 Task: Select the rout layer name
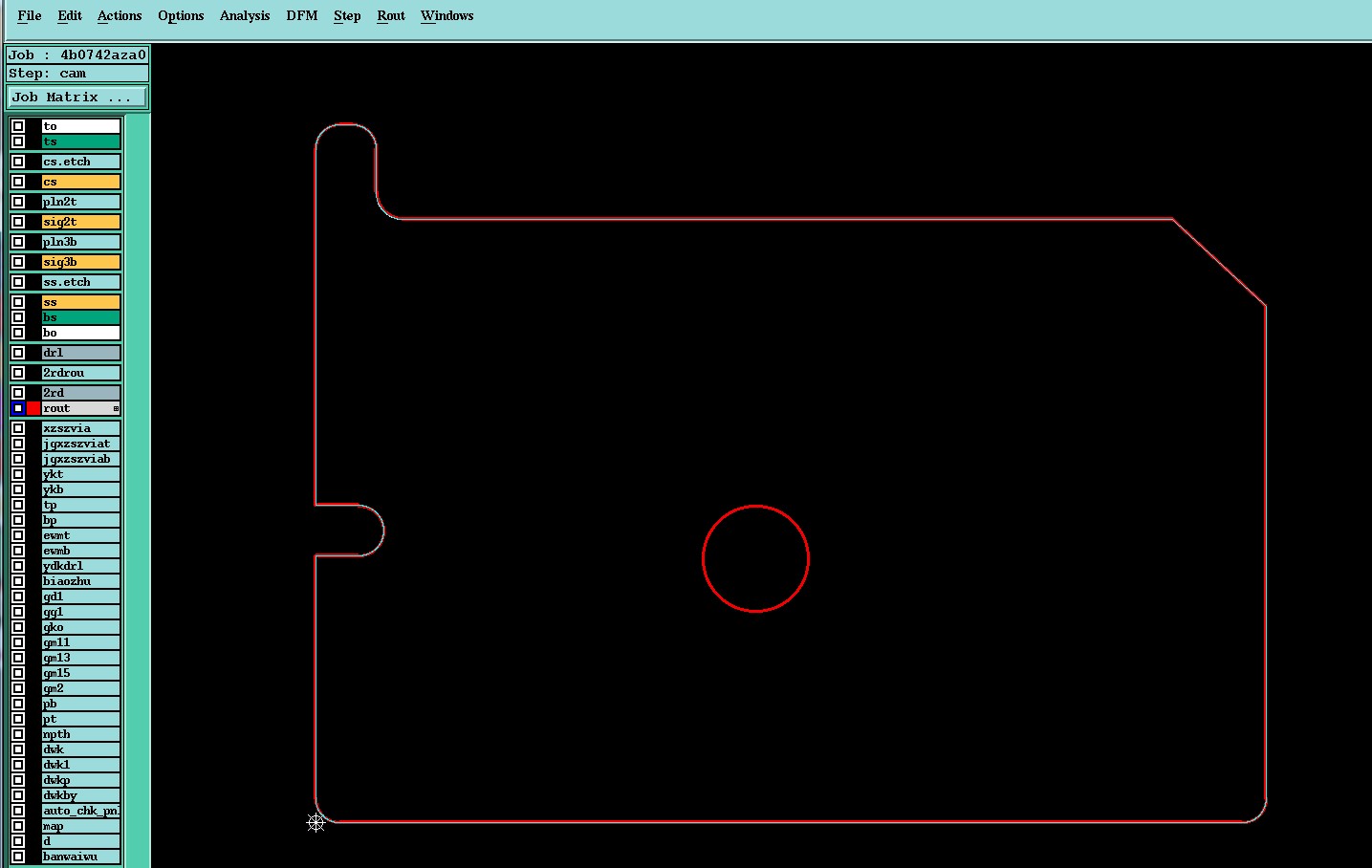[x=81, y=408]
